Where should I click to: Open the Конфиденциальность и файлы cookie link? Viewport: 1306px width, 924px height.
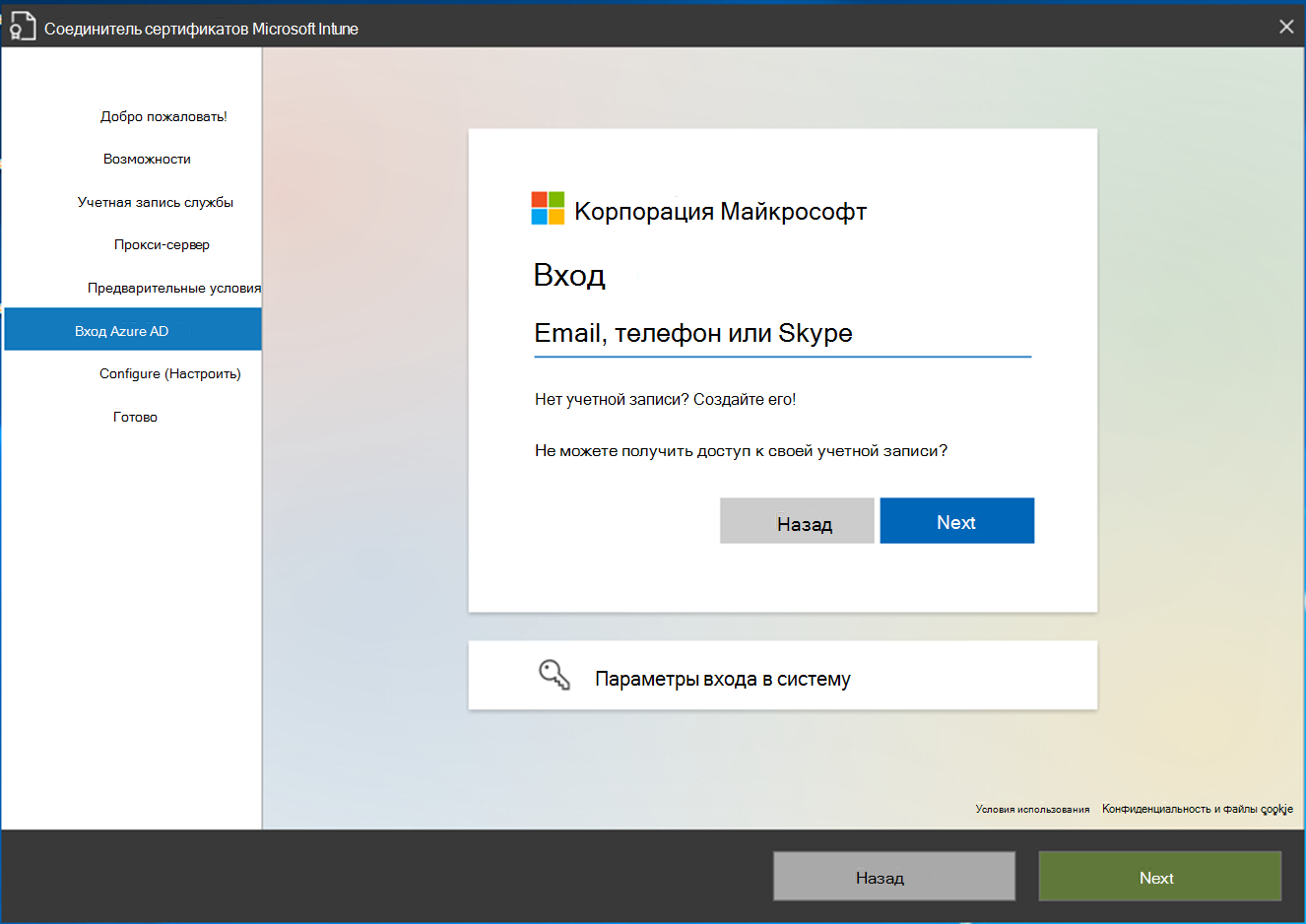pos(1198,809)
